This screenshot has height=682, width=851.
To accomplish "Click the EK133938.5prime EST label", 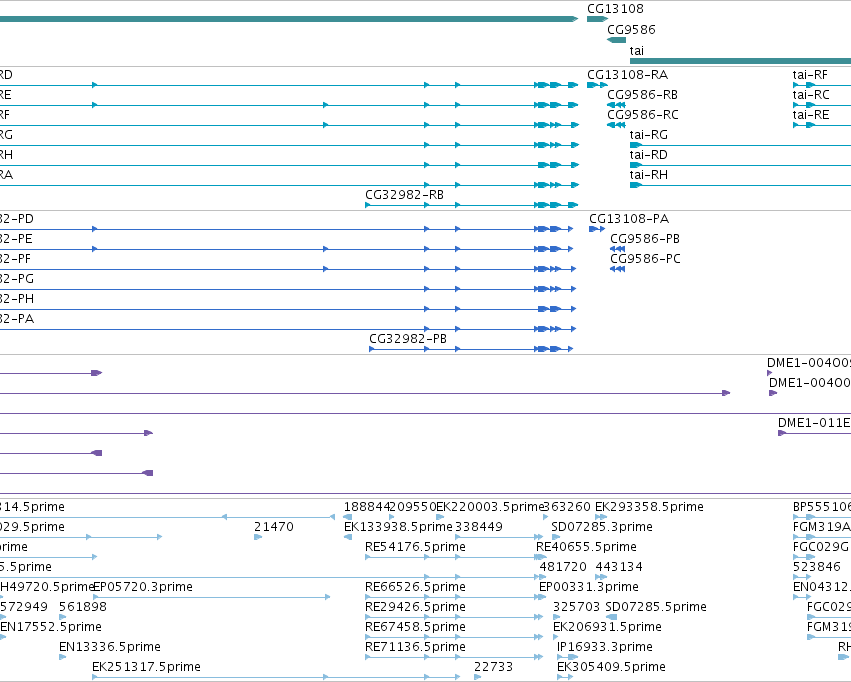I will tap(398, 527).
